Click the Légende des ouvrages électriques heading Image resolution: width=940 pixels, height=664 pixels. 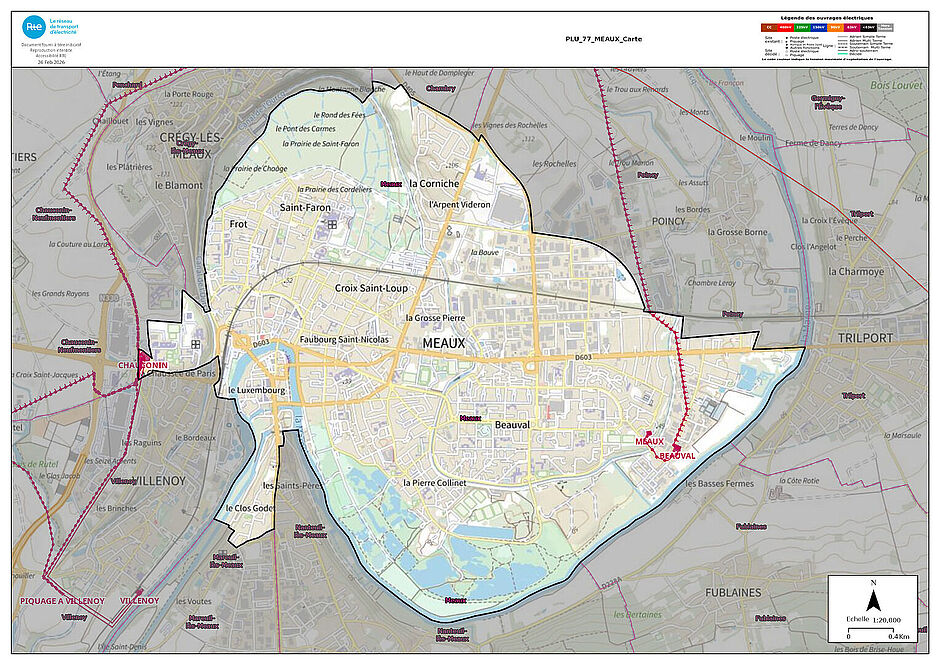tap(827, 18)
